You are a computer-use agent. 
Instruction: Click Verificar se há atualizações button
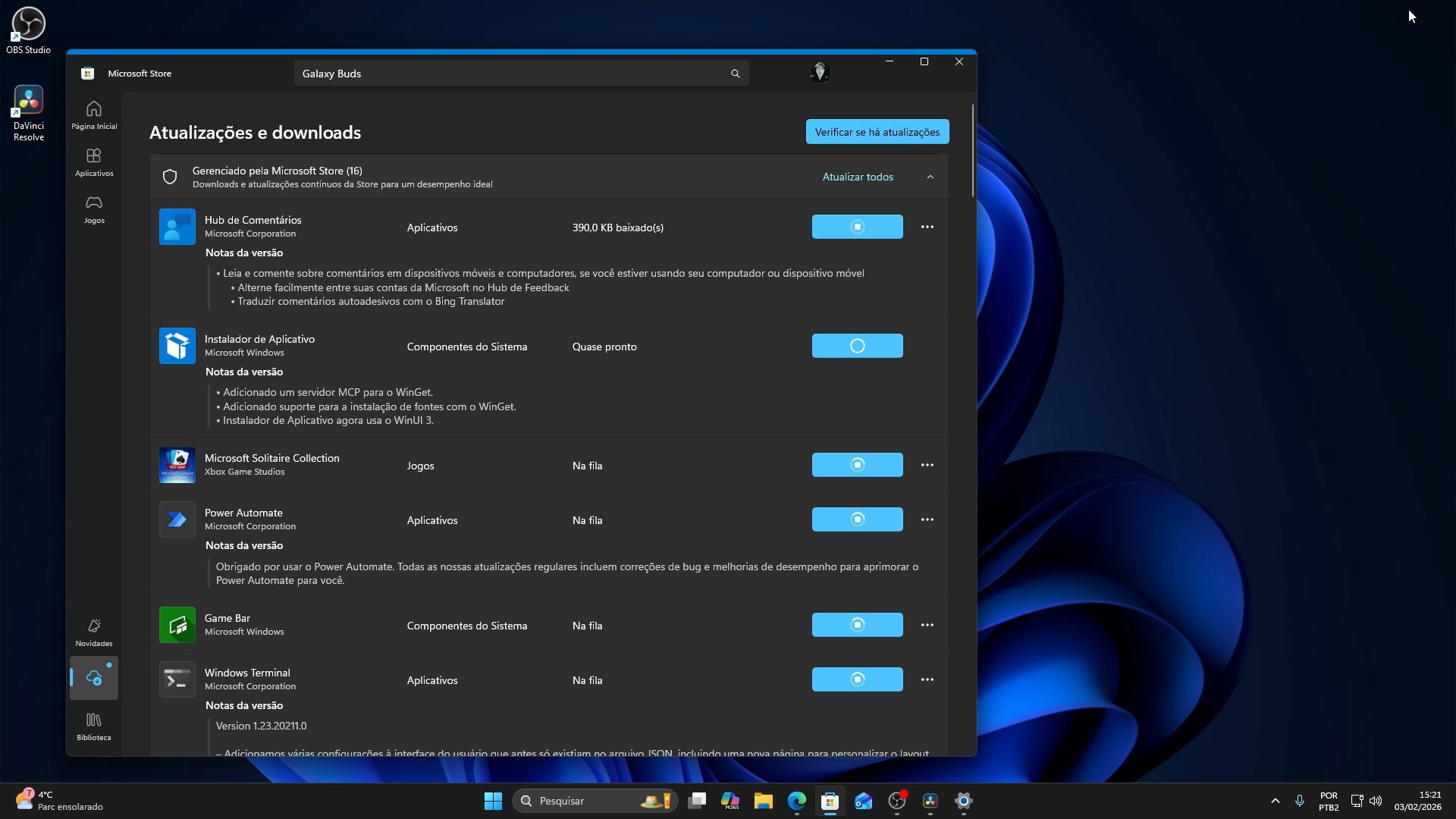coord(877,132)
